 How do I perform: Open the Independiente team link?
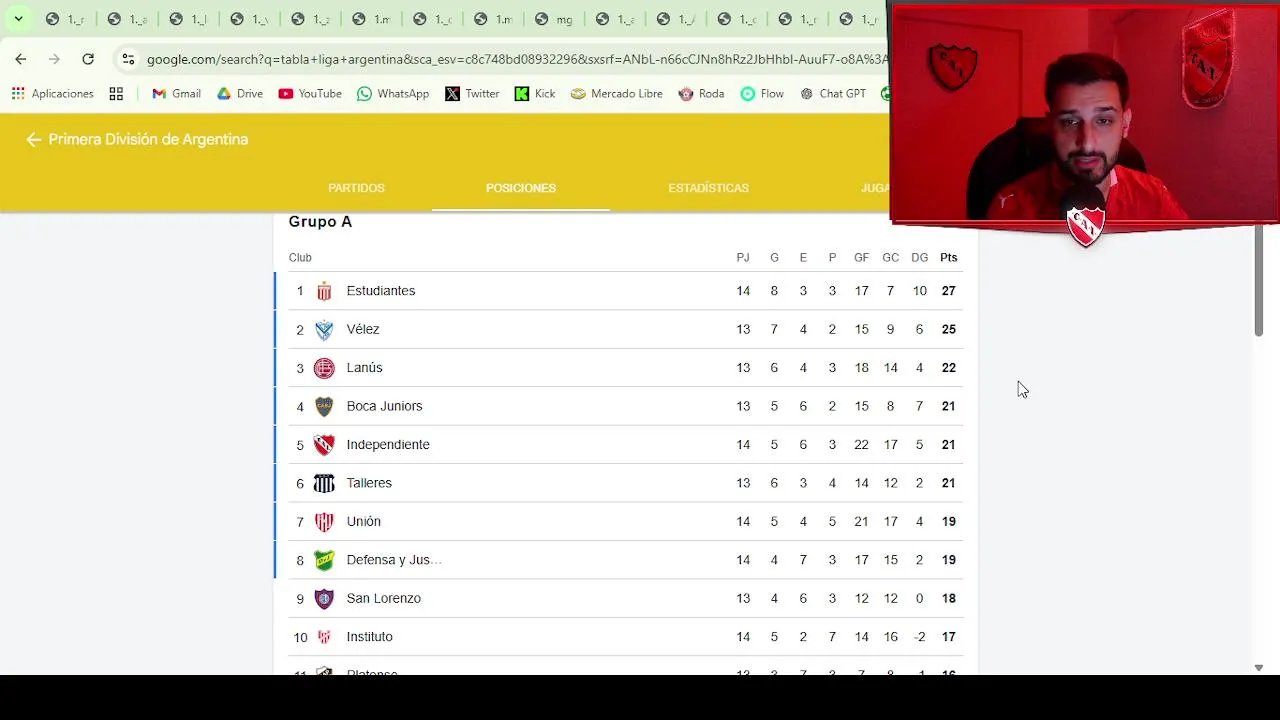pyautogui.click(x=388, y=445)
